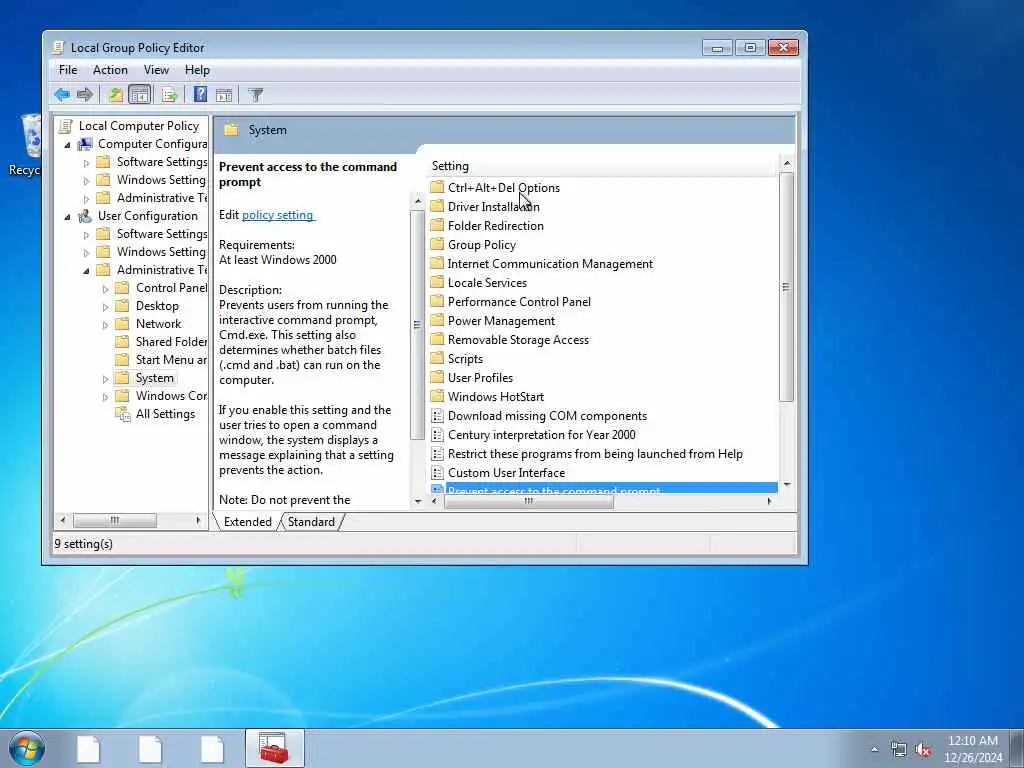The height and width of the screenshot is (768, 1024).
Task: Toggle the Show/Hide Action Pane icon
Action: [224, 95]
